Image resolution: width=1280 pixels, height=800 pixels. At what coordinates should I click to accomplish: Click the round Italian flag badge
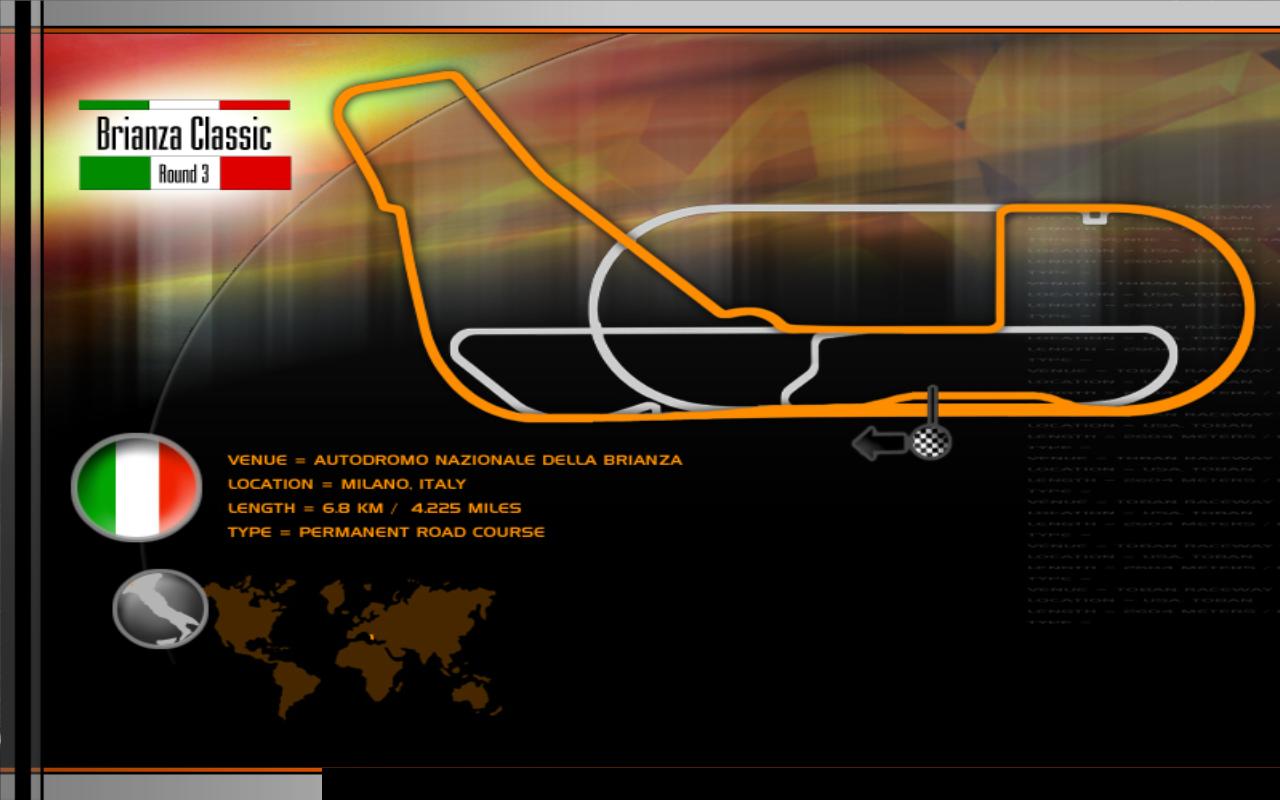pos(137,487)
